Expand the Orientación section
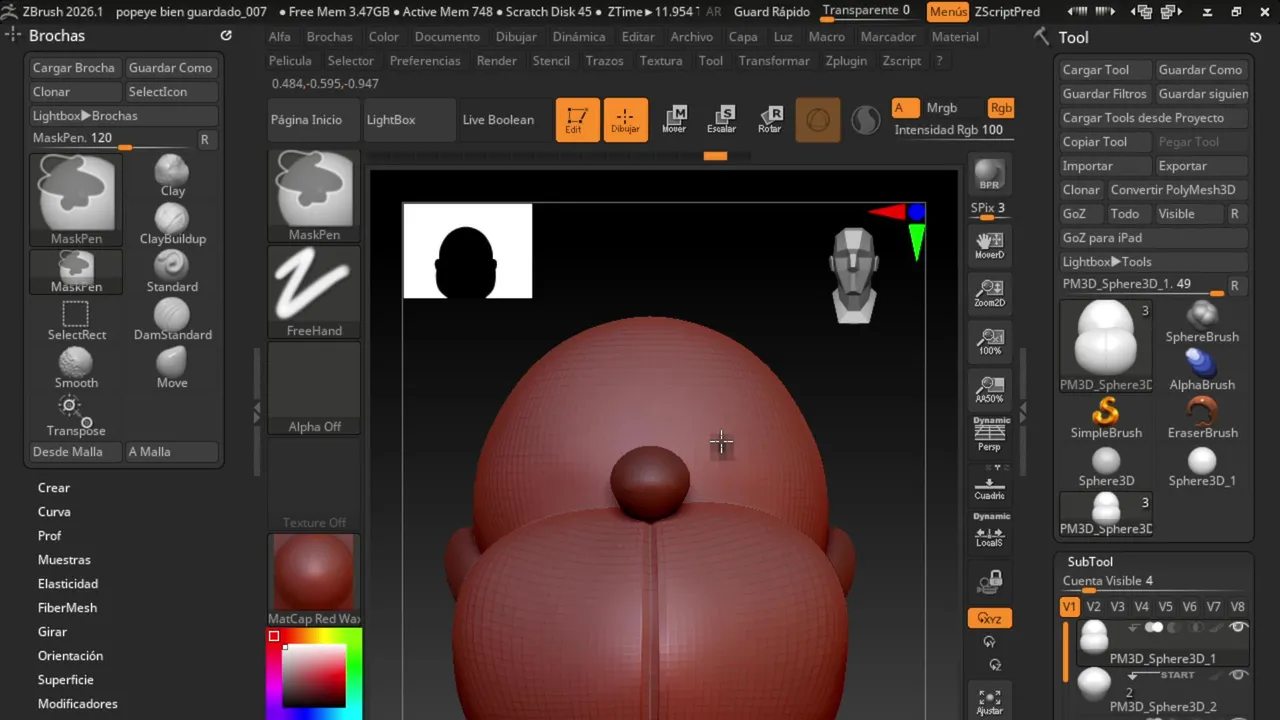This screenshot has height=720, width=1280. [x=70, y=656]
